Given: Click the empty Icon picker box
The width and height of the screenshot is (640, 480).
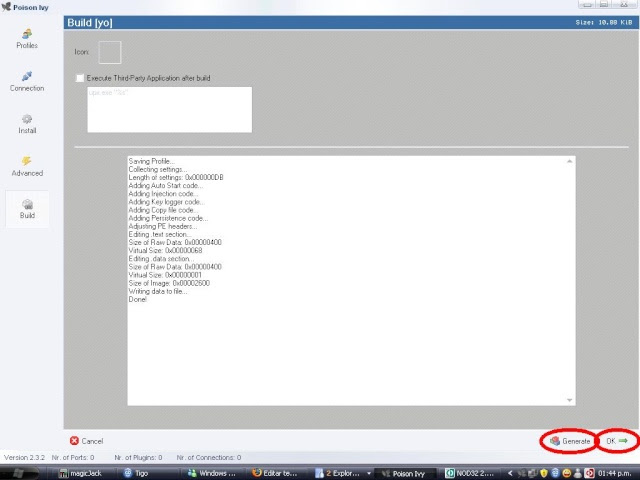Looking at the screenshot, I should [x=110, y=52].
